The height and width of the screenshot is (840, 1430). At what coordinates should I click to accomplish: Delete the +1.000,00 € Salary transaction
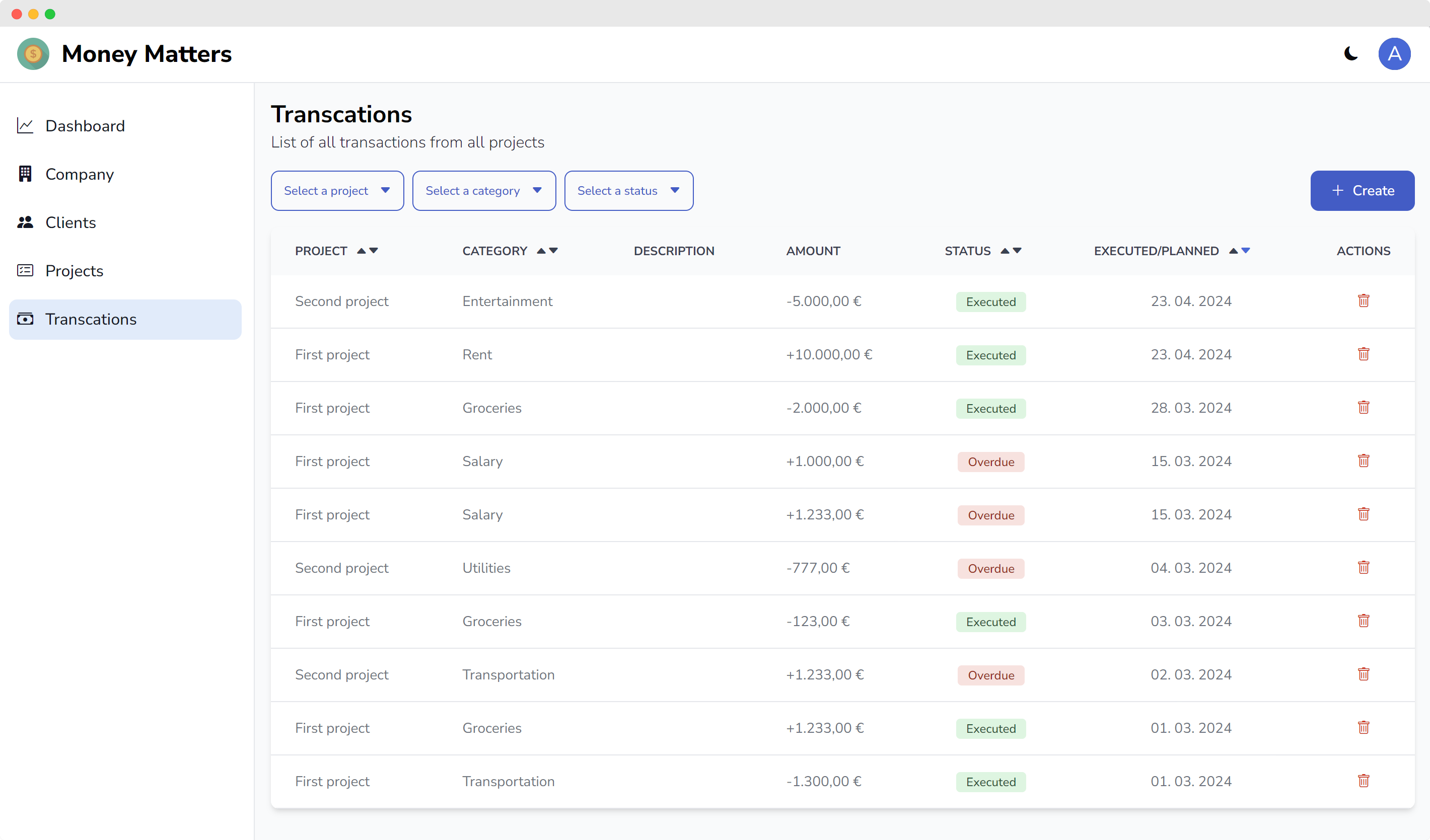pyautogui.click(x=1363, y=461)
